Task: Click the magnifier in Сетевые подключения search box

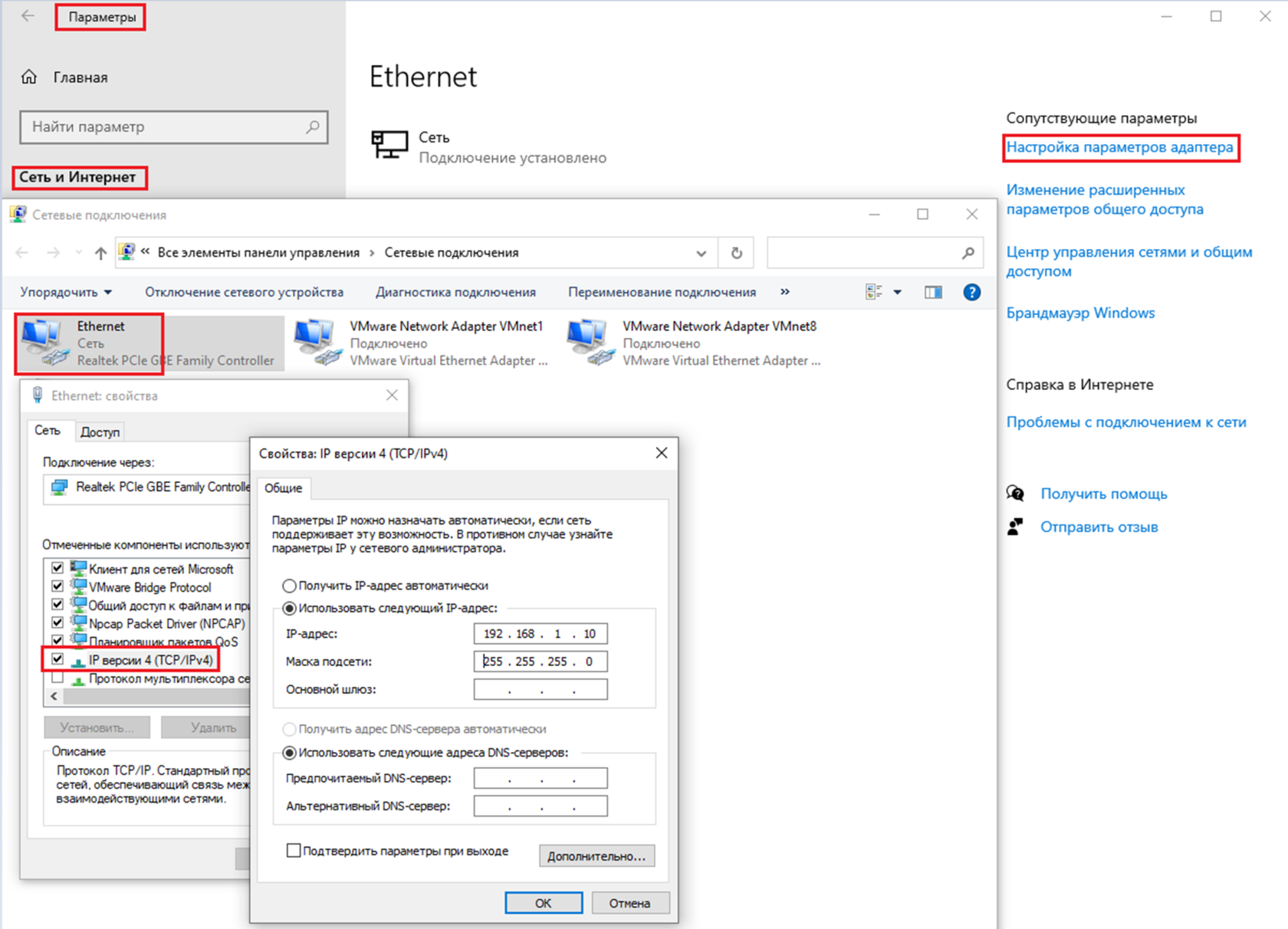Action: coord(968,253)
